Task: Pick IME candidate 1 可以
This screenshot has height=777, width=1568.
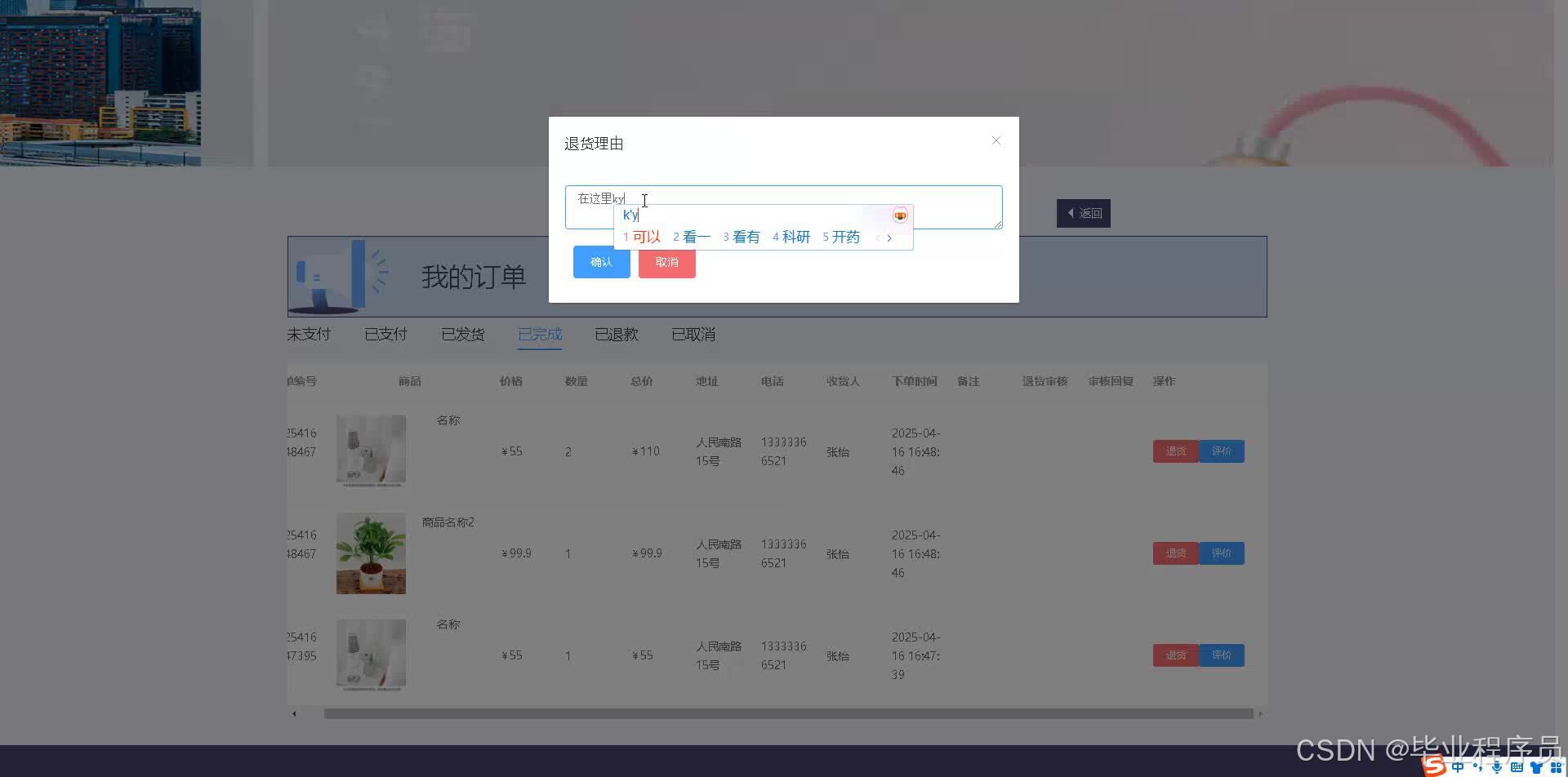Action: point(642,237)
